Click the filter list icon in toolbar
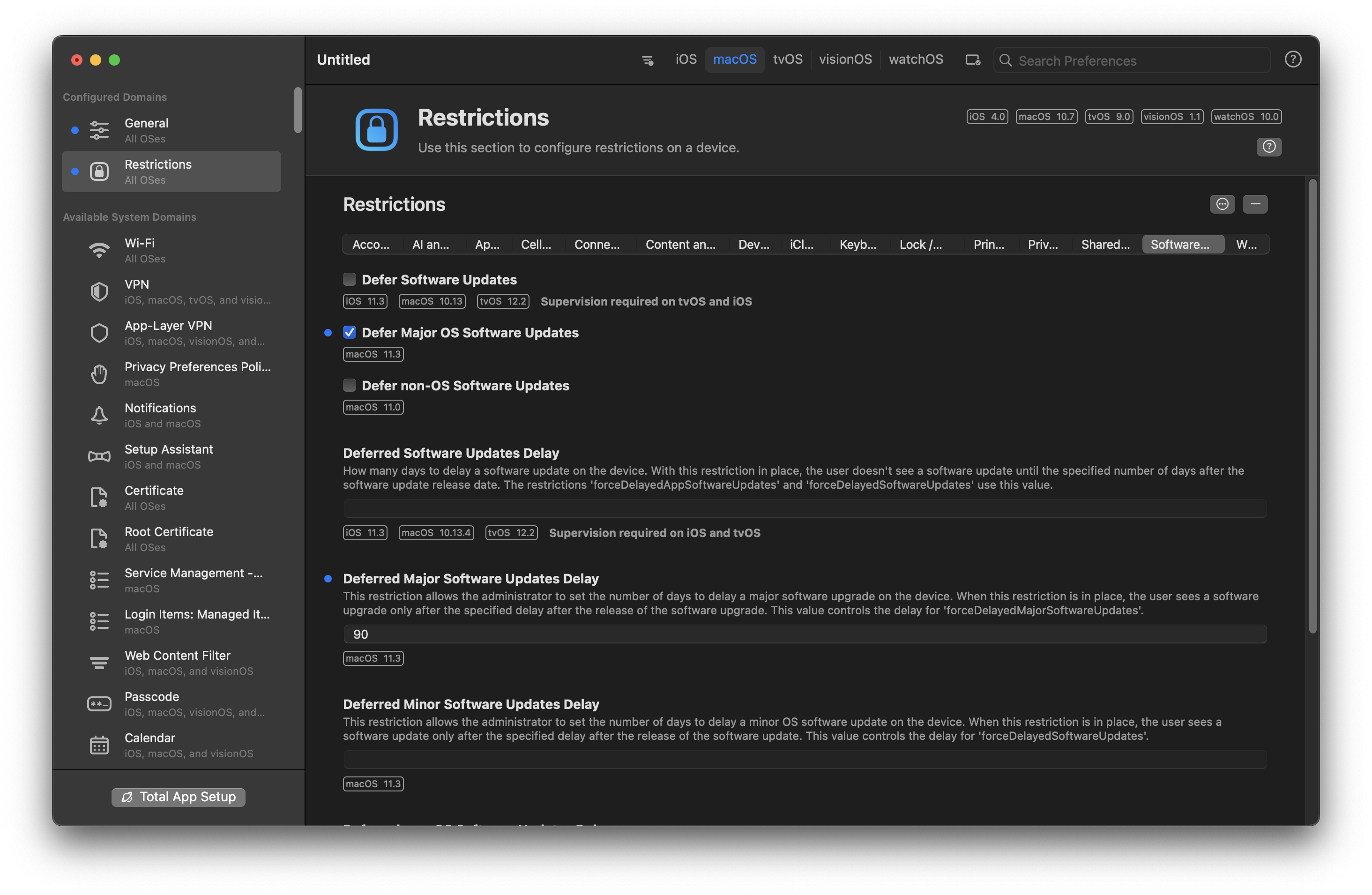Viewport: 1372px width, 895px height. [648, 60]
